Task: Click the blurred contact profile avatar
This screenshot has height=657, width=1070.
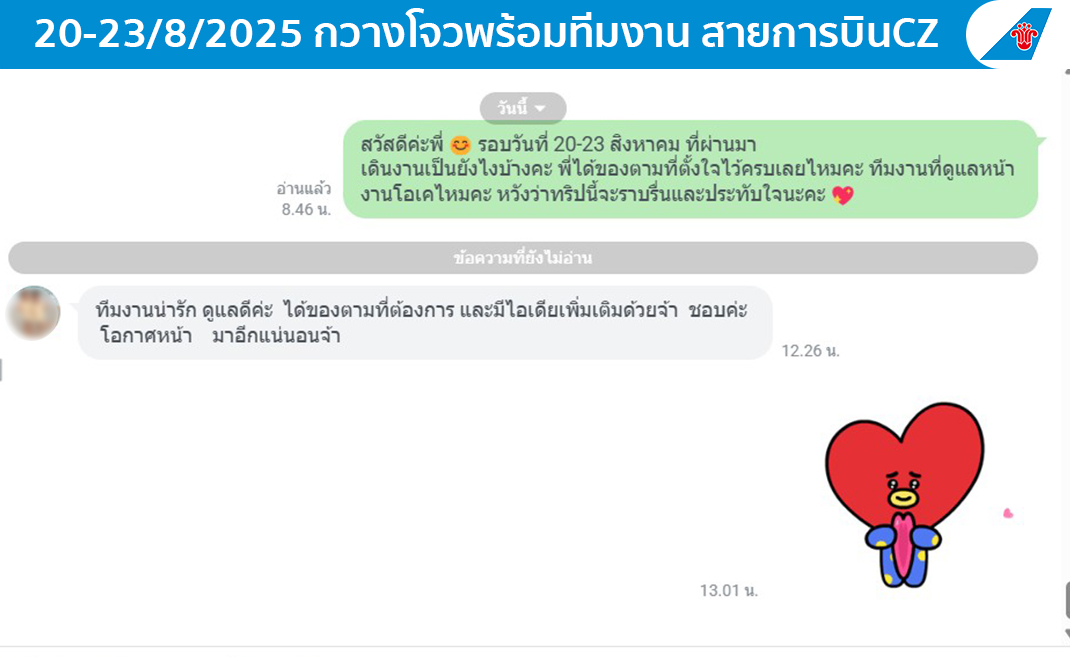Action: tap(33, 312)
